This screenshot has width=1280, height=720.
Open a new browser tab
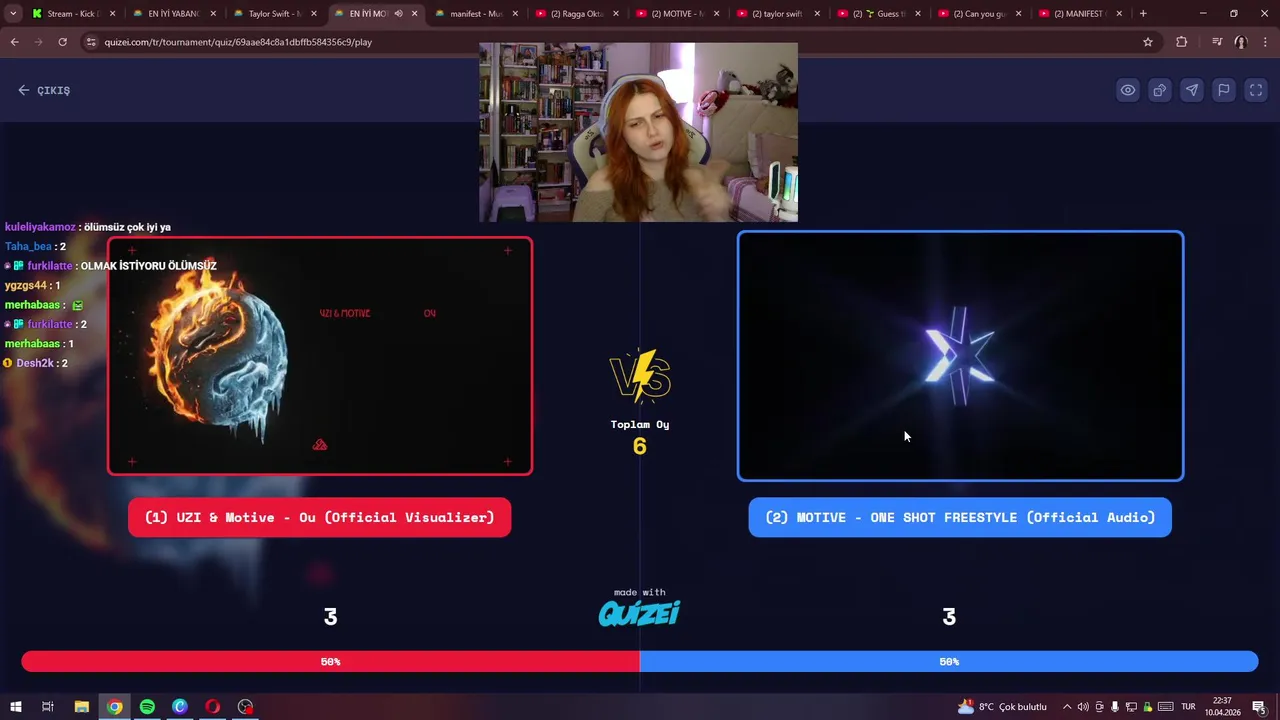pyautogui.click(x=1143, y=14)
